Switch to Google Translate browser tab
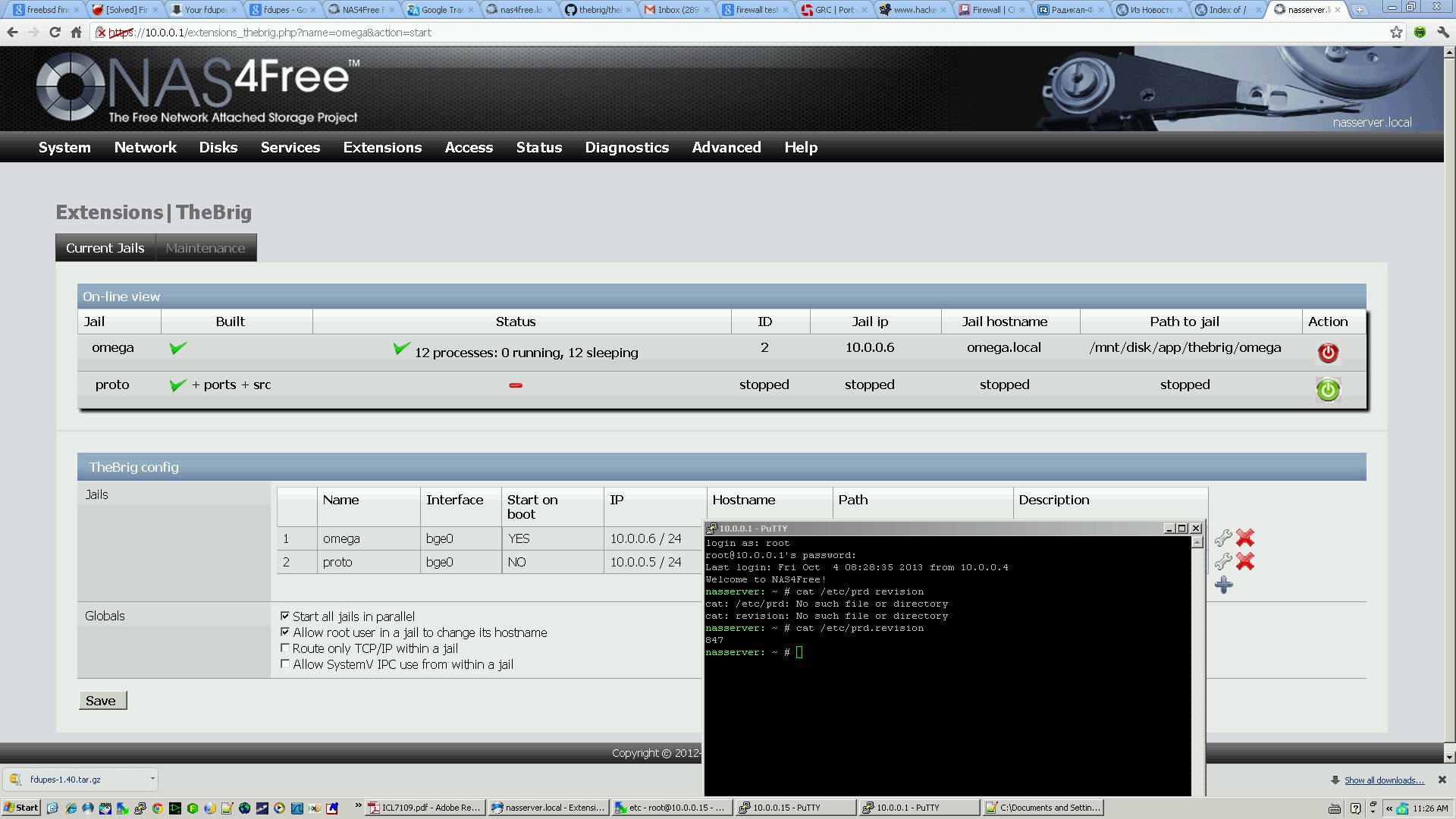The width and height of the screenshot is (1456, 819). (441, 10)
